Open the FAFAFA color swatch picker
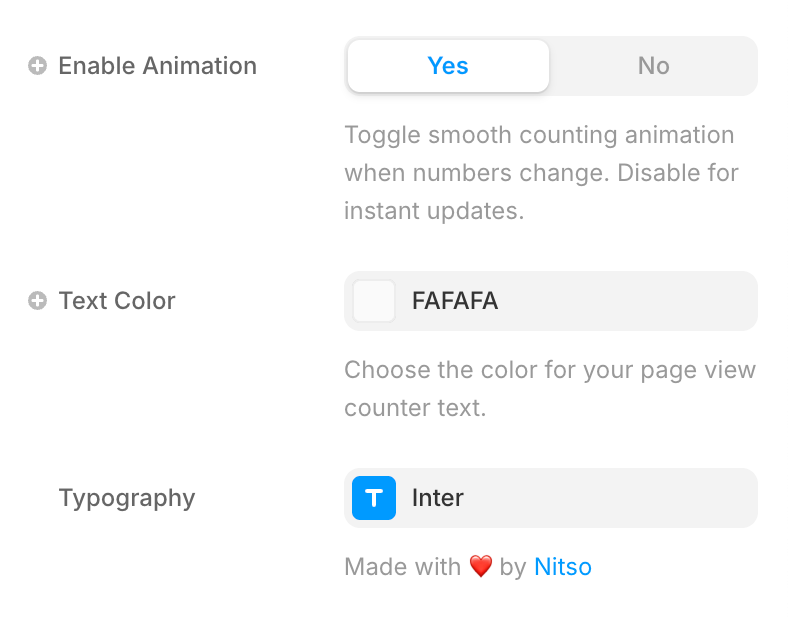Image resolution: width=788 pixels, height=618 pixels. coord(374,301)
